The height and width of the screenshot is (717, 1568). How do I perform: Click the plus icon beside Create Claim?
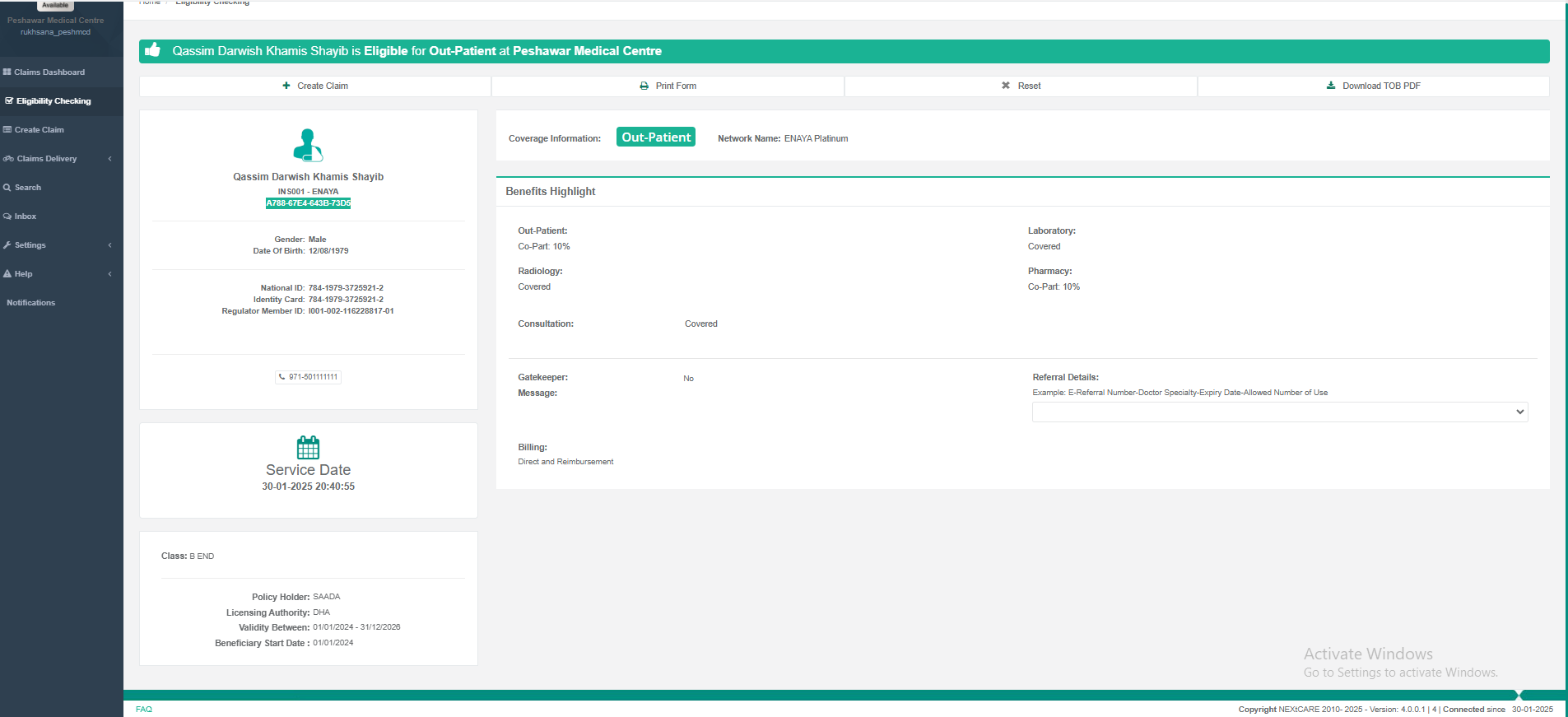coord(286,86)
